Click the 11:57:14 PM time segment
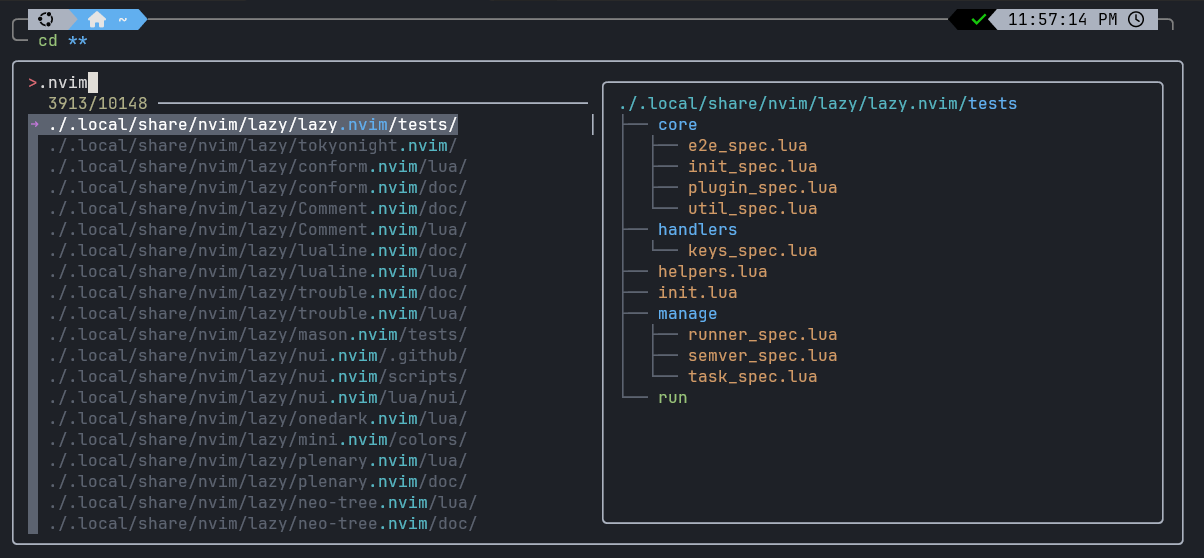The height and width of the screenshot is (558, 1204). click(x=1061, y=19)
